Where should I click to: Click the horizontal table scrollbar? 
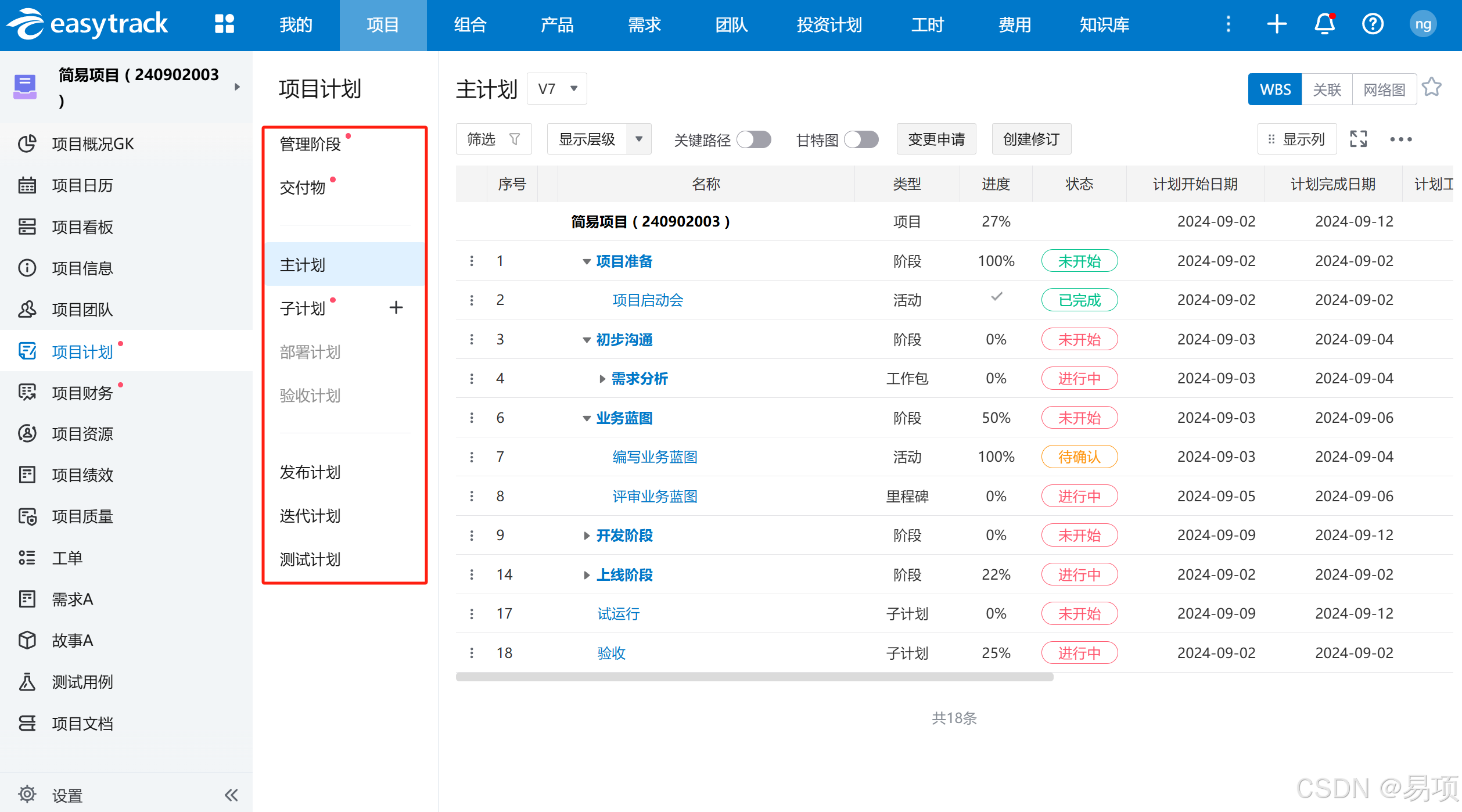754,677
